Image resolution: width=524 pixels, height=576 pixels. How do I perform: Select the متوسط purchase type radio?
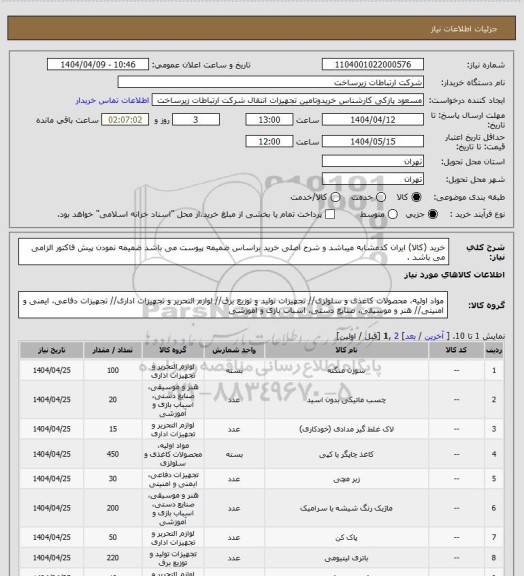[x=393, y=214]
